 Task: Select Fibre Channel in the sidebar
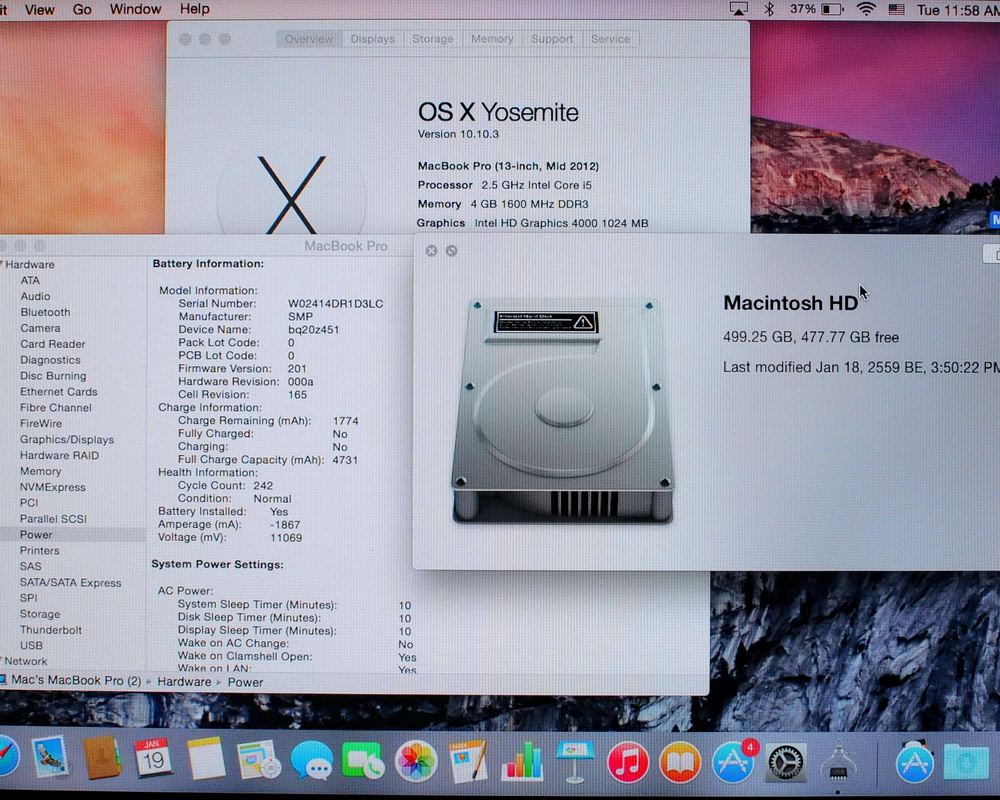55,408
